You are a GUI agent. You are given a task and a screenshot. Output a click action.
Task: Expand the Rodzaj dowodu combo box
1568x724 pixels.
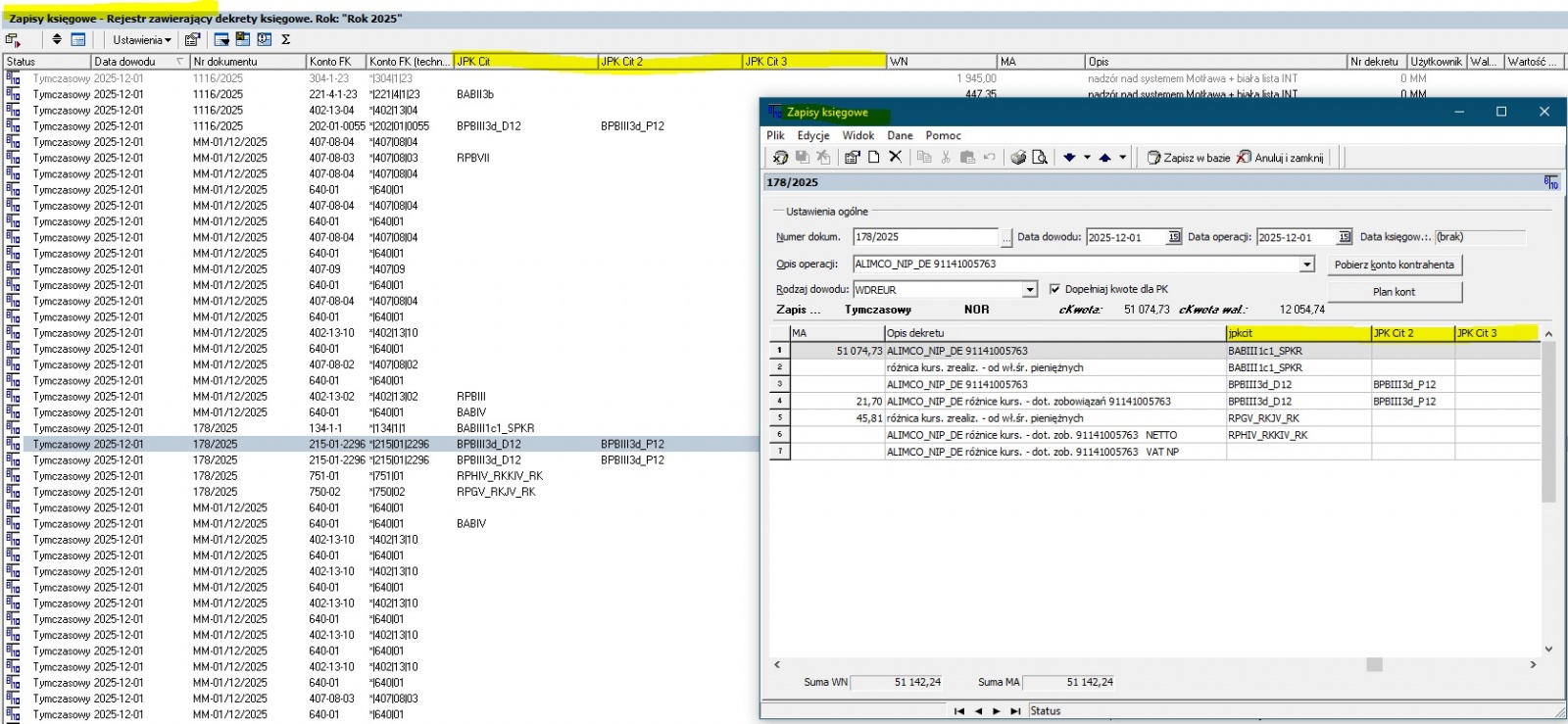pos(1029,290)
